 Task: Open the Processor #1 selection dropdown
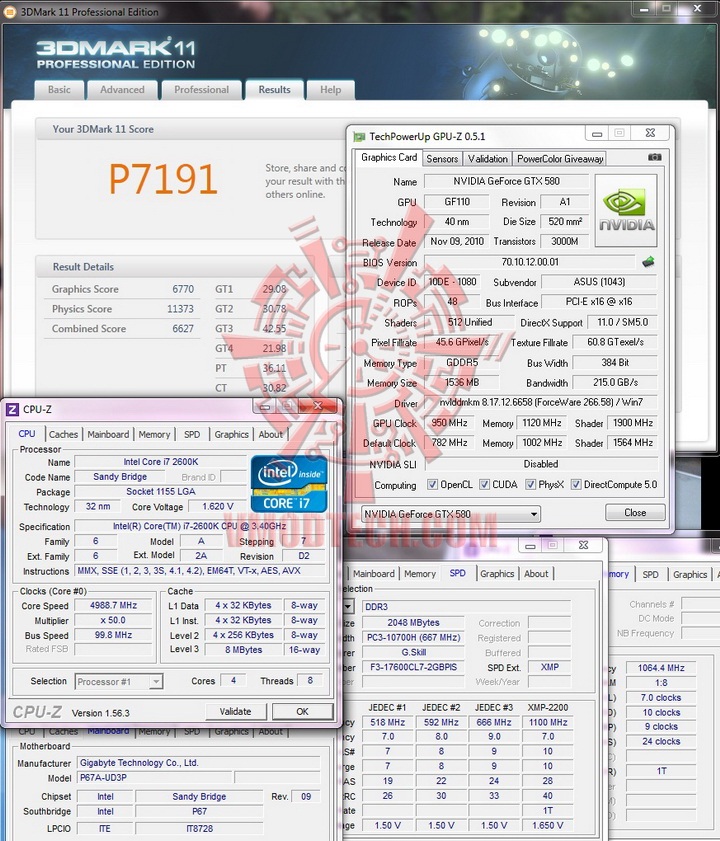coord(119,682)
